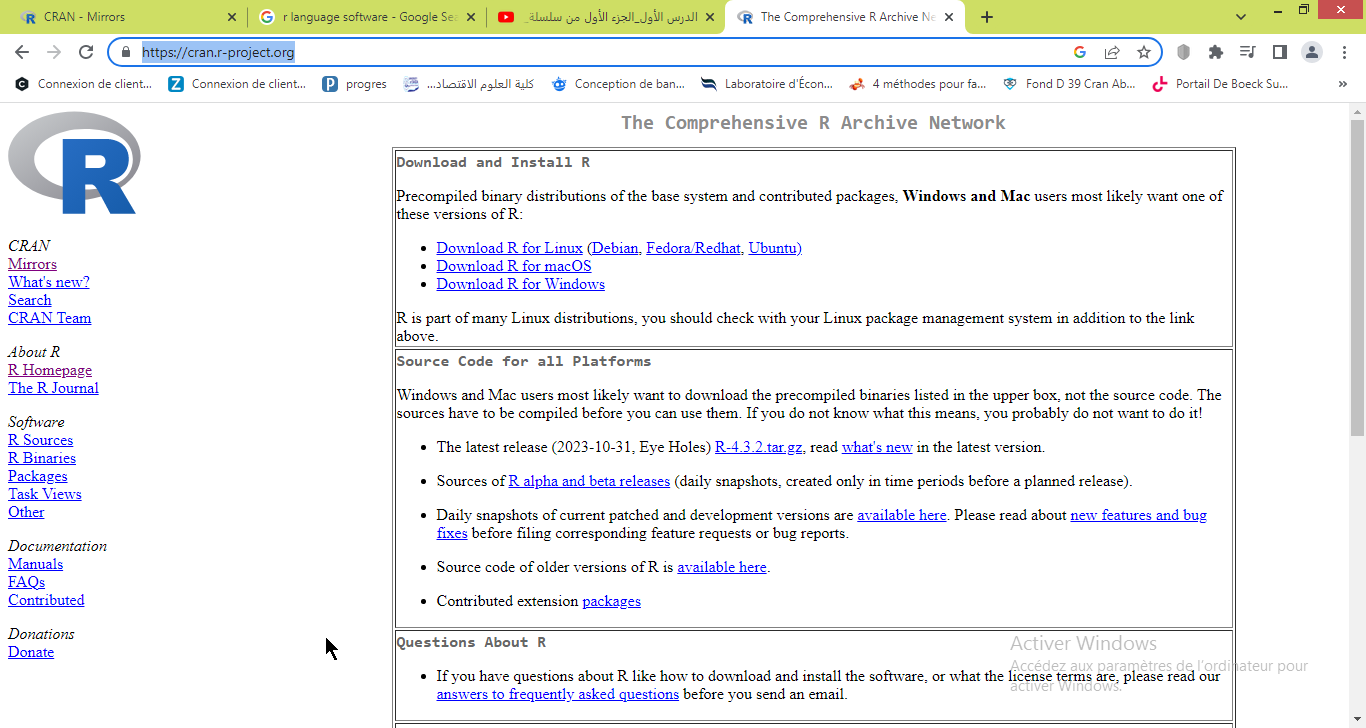The height and width of the screenshot is (728, 1366).
Task: Open Task Views in the sidebar
Action: pos(45,494)
